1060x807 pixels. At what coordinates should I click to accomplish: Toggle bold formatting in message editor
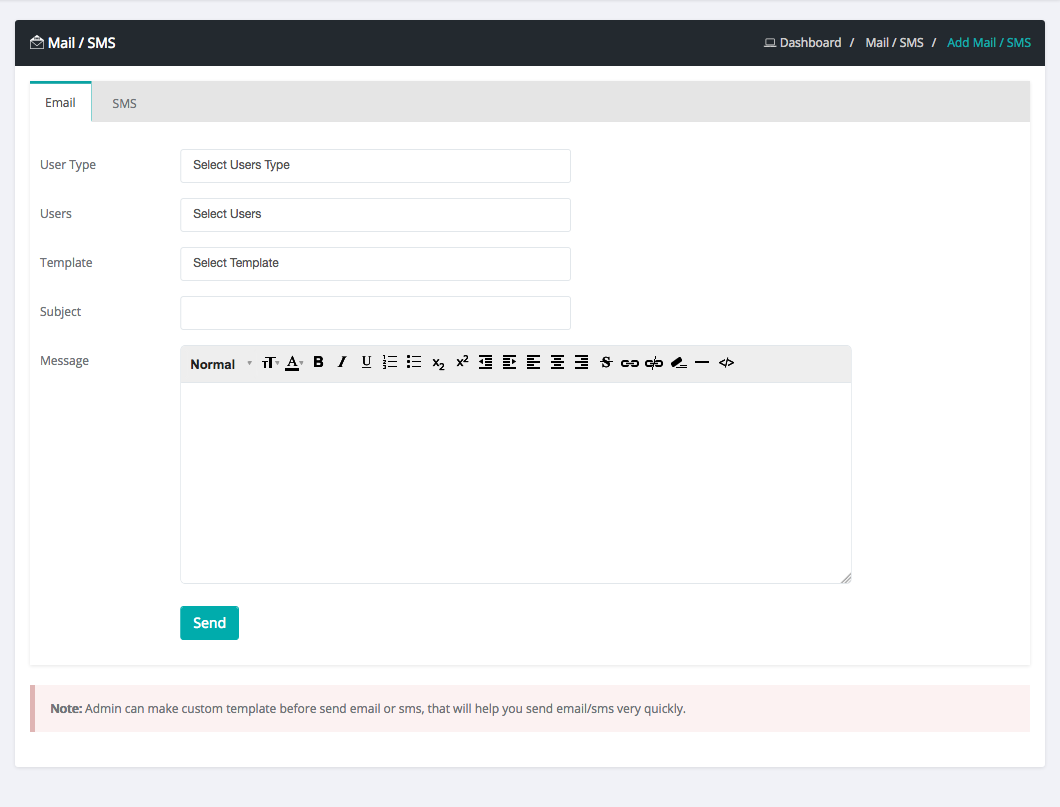(318, 362)
